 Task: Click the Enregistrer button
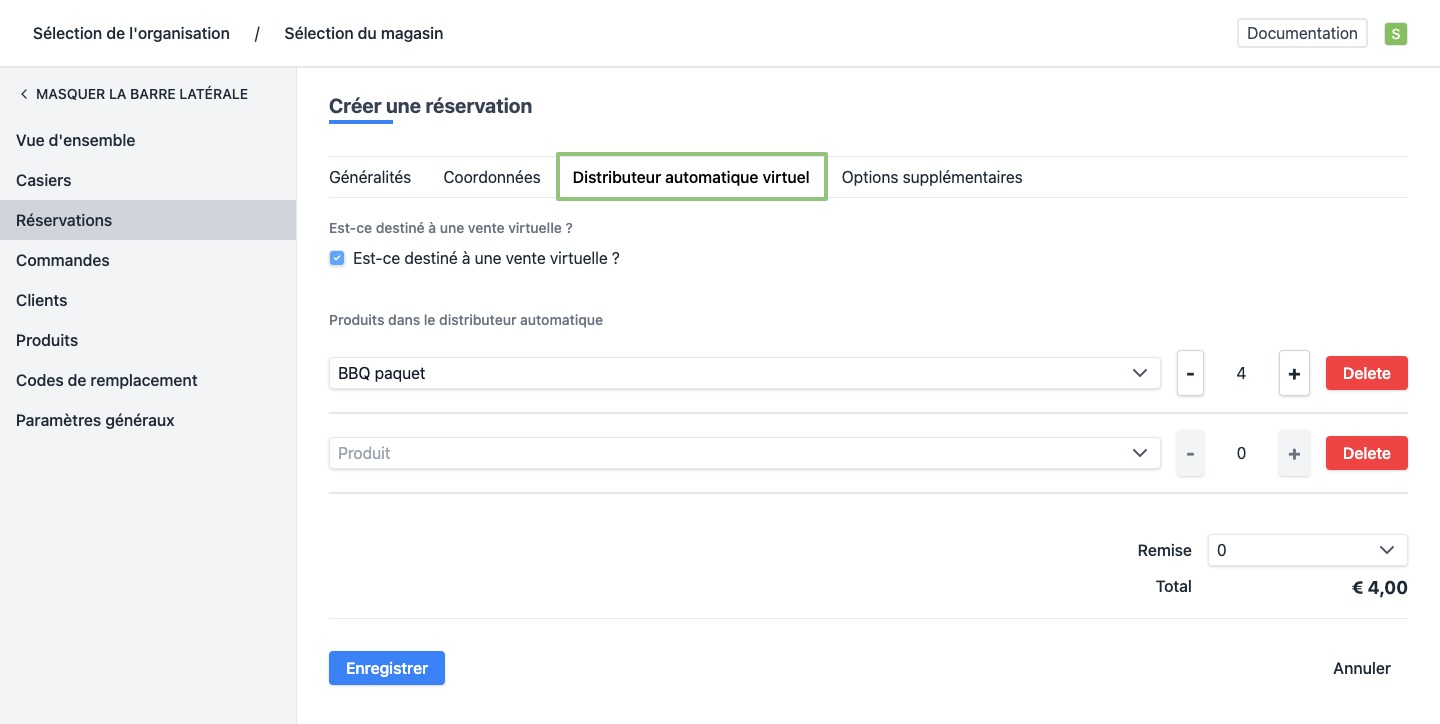pos(387,668)
